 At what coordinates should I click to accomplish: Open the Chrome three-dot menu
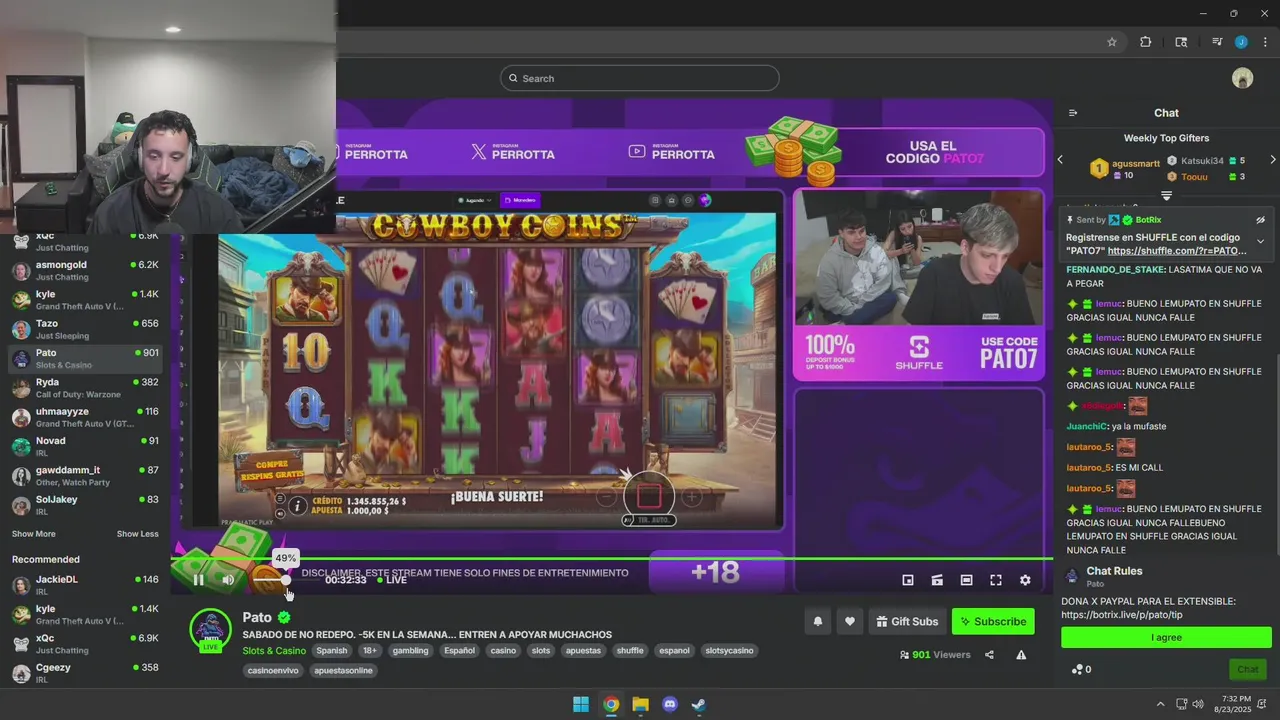1265,42
